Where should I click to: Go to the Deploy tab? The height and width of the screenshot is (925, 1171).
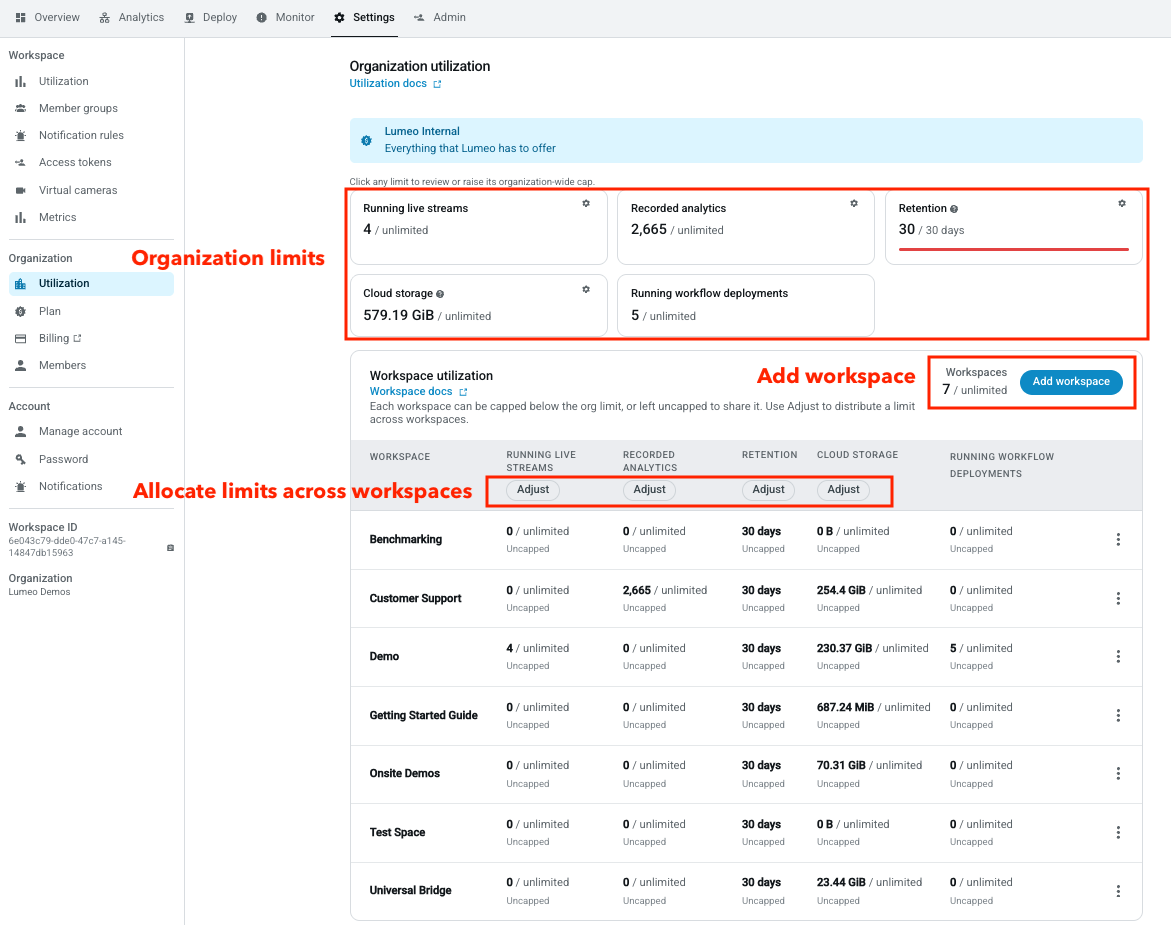point(211,17)
